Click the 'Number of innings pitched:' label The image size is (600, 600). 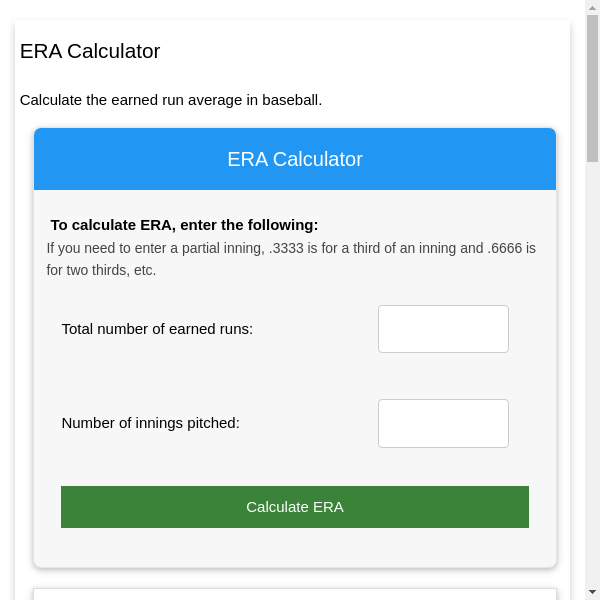tap(150, 423)
